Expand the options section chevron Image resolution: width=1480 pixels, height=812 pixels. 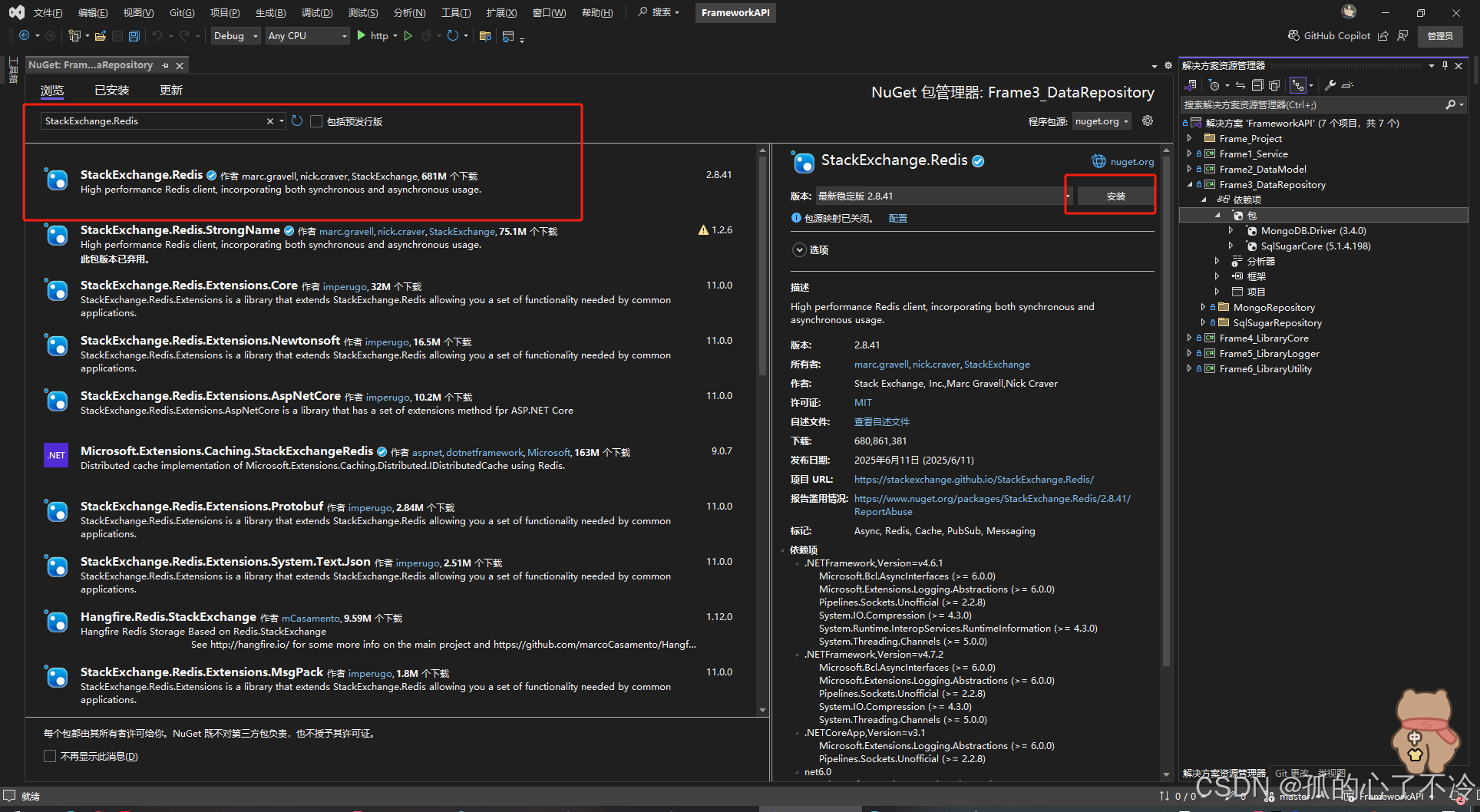coord(800,250)
